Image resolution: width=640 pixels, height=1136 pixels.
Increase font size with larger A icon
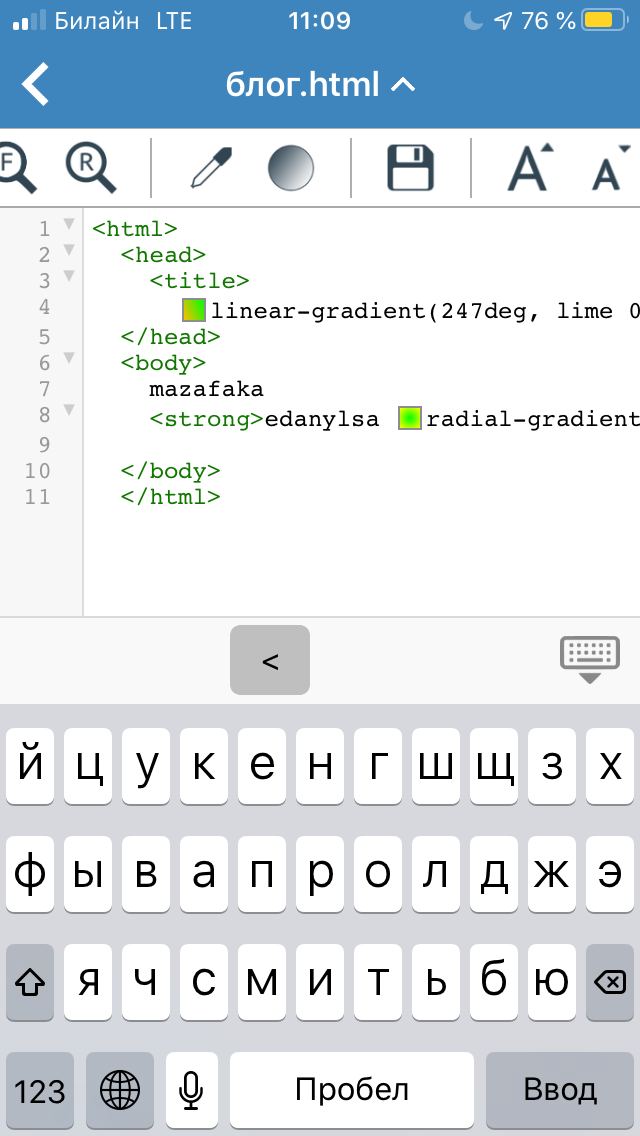(530, 168)
